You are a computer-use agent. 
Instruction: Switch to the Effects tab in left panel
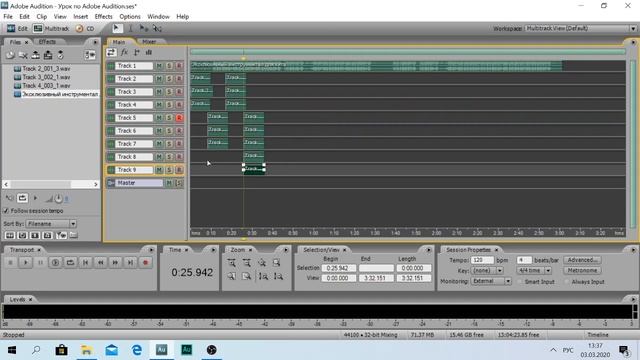tap(47, 42)
